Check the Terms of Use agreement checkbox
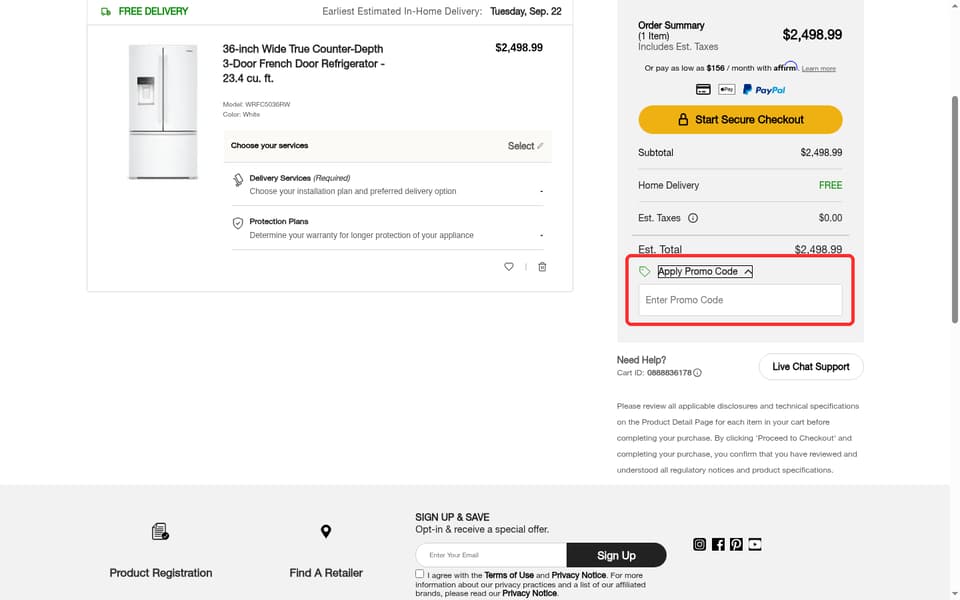The width and height of the screenshot is (960, 600). [x=419, y=574]
